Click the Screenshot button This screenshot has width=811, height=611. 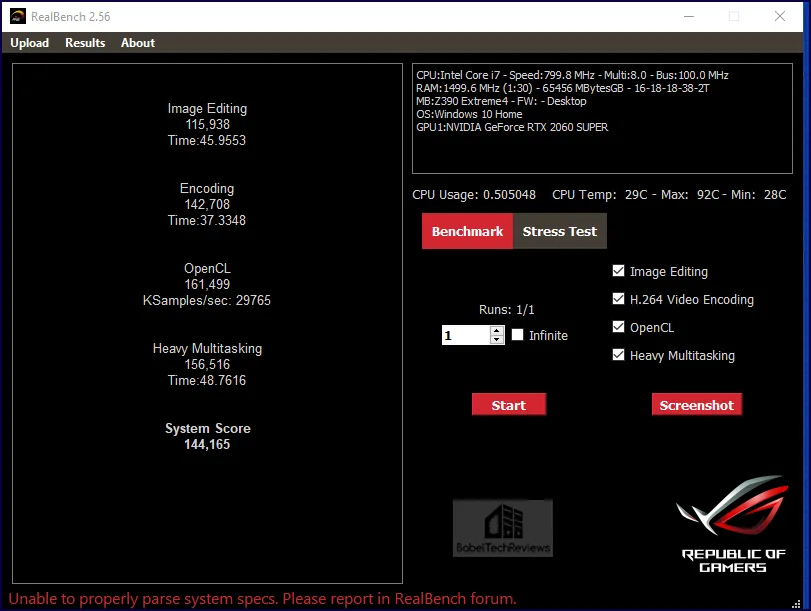point(696,405)
